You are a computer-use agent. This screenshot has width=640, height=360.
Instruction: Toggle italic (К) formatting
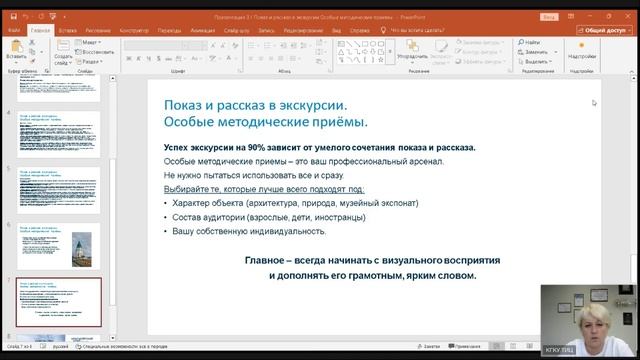point(139,59)
